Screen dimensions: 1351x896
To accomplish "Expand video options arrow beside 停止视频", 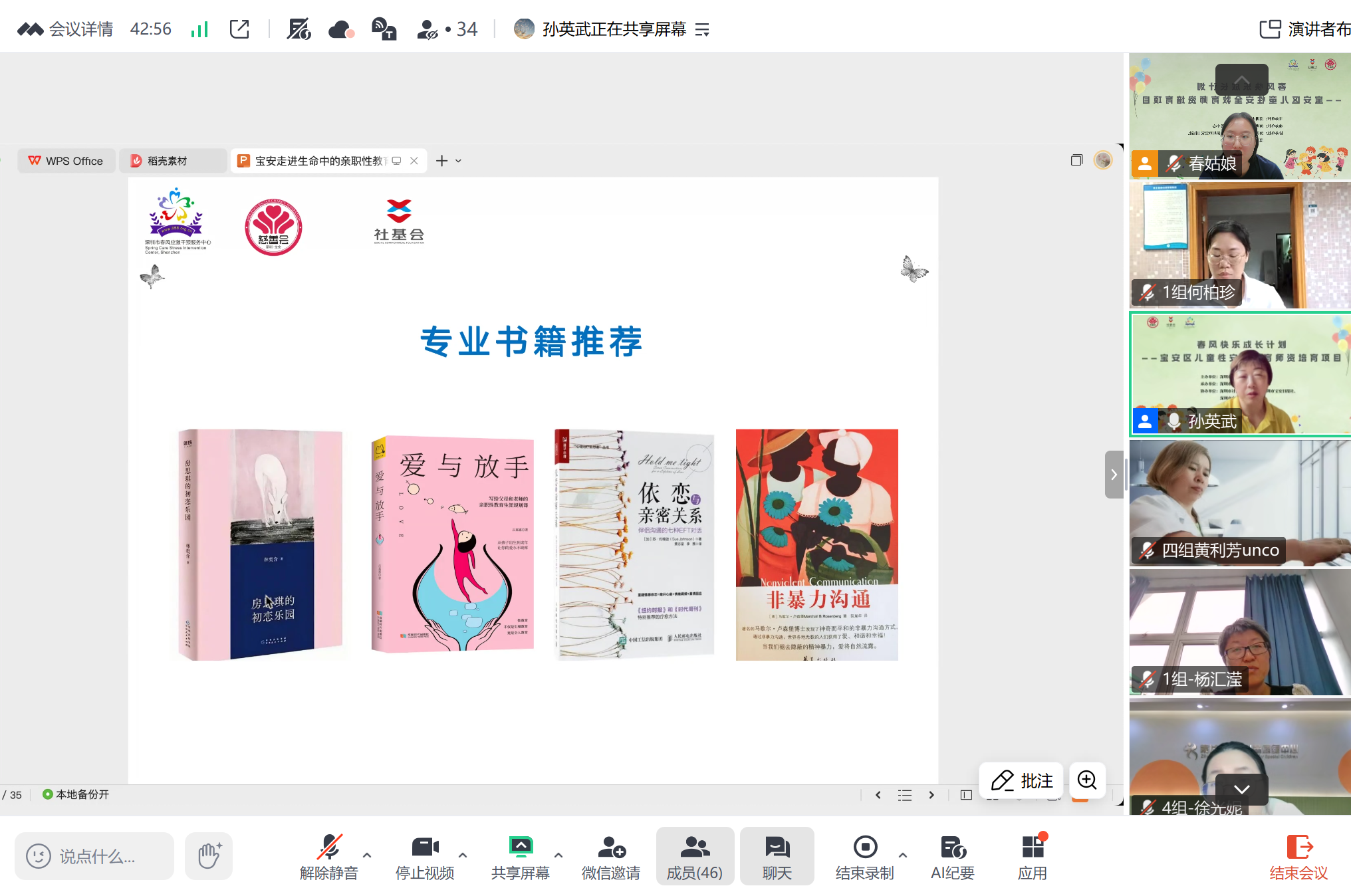I will point(463,855).
